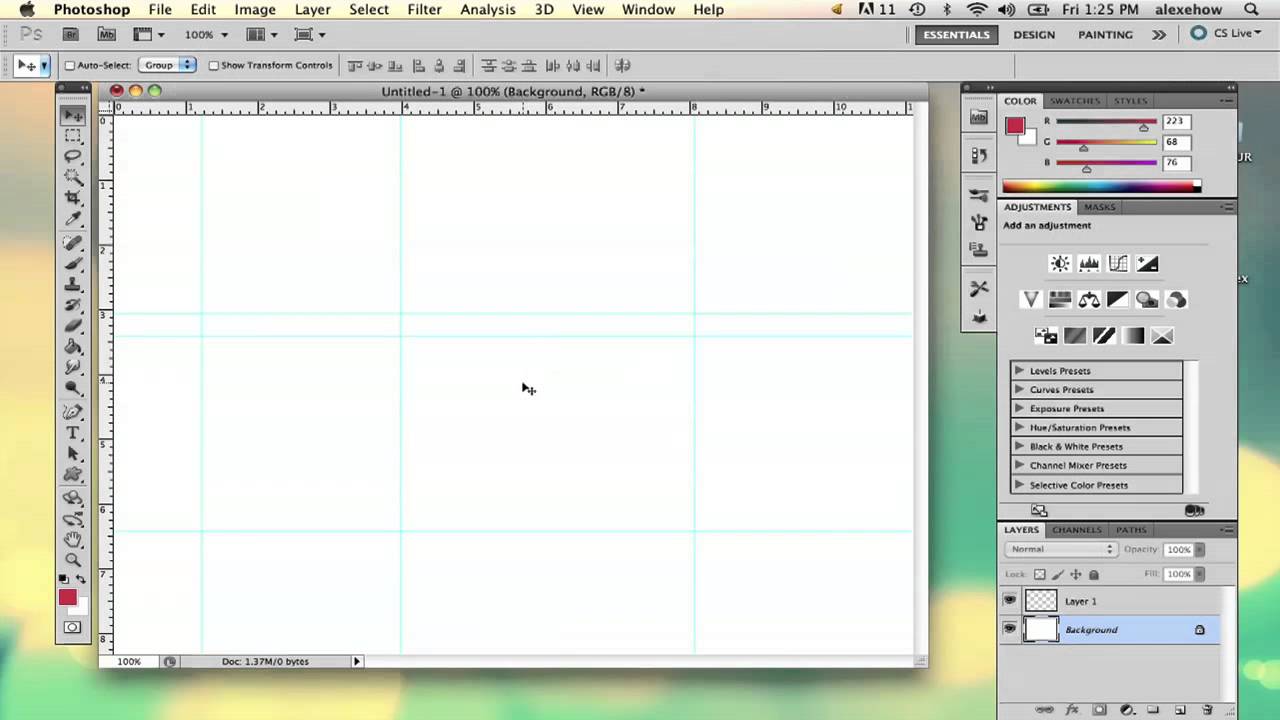Select the Quick Selection tool

point(73,178)
